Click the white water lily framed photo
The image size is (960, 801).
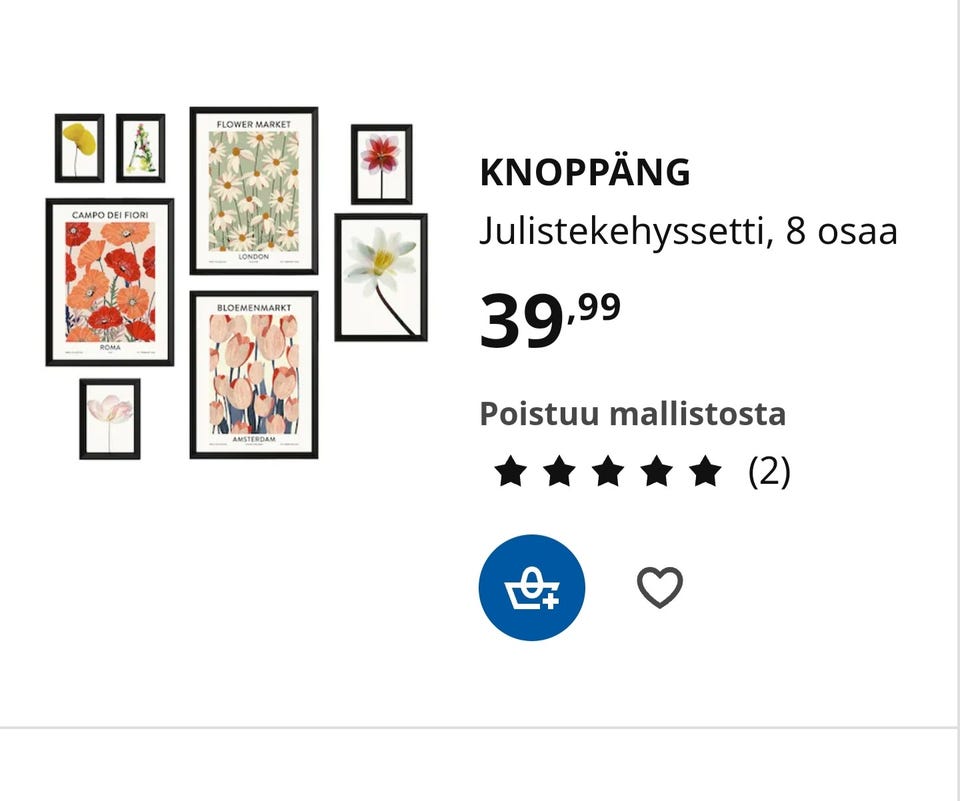coord(384,276)
